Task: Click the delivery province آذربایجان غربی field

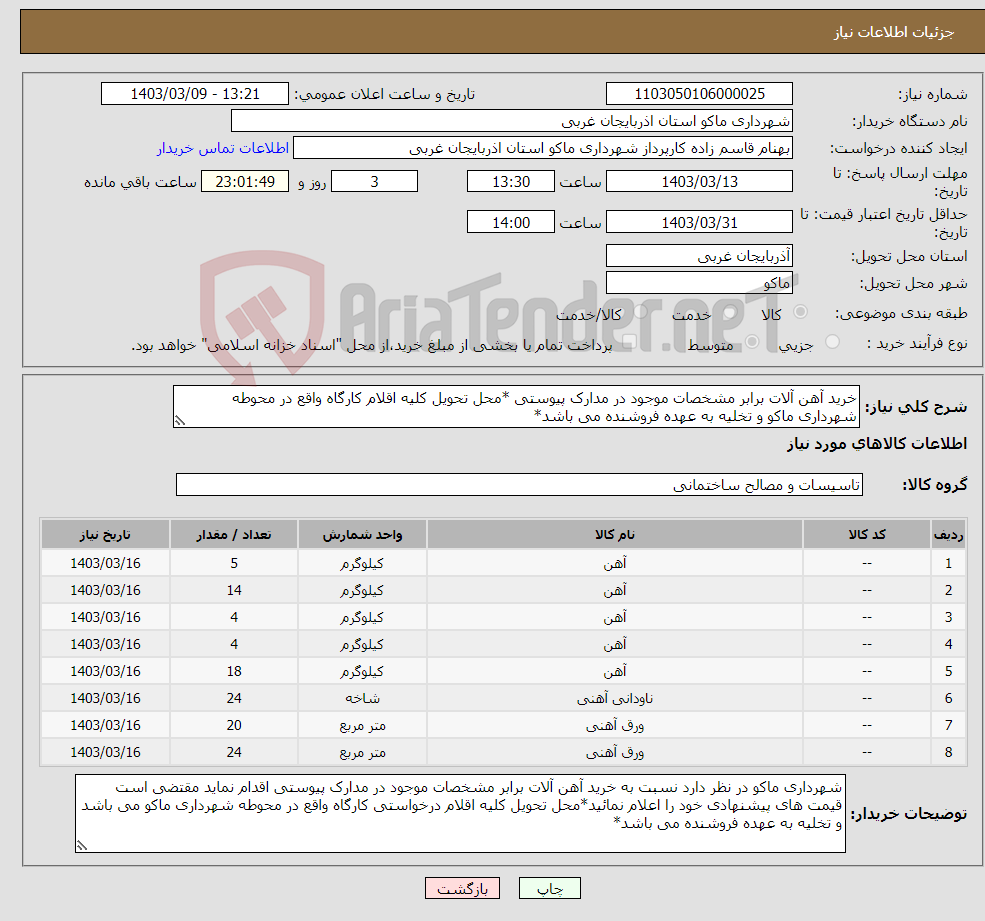Action: pyautogui.click(x=699, y=256)
